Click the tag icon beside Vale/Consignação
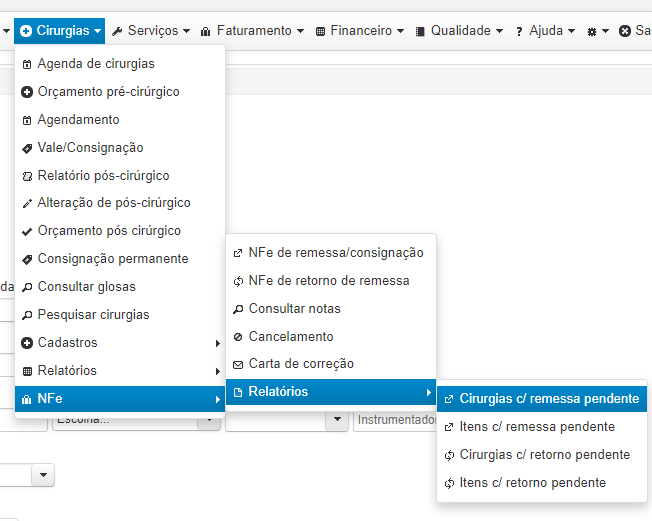652x521 pixels. (27, 148)
